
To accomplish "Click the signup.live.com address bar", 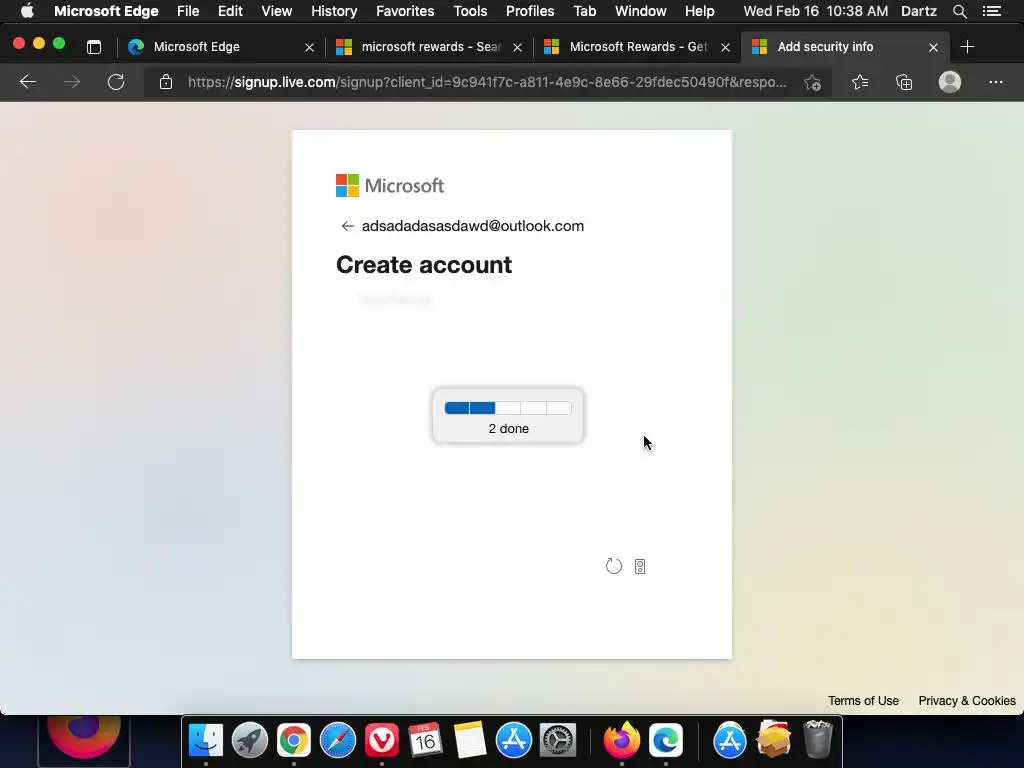I will (x=487, y=82).
